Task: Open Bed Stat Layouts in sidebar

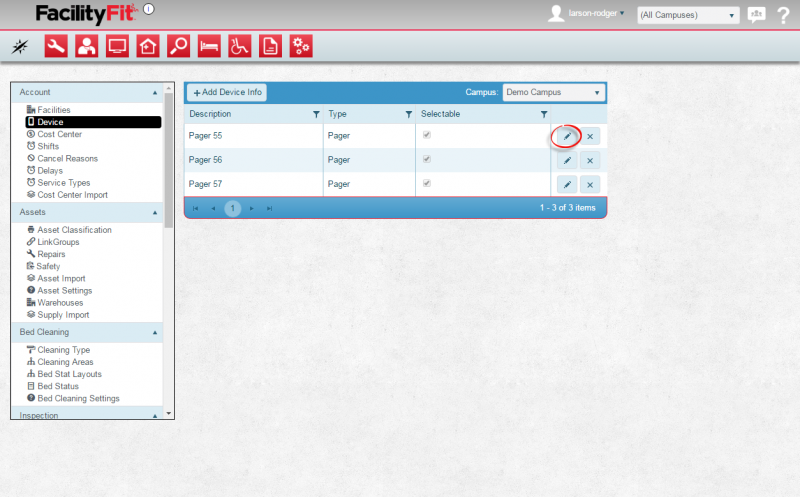Action: pyautogui.click(x=69, y=374)
